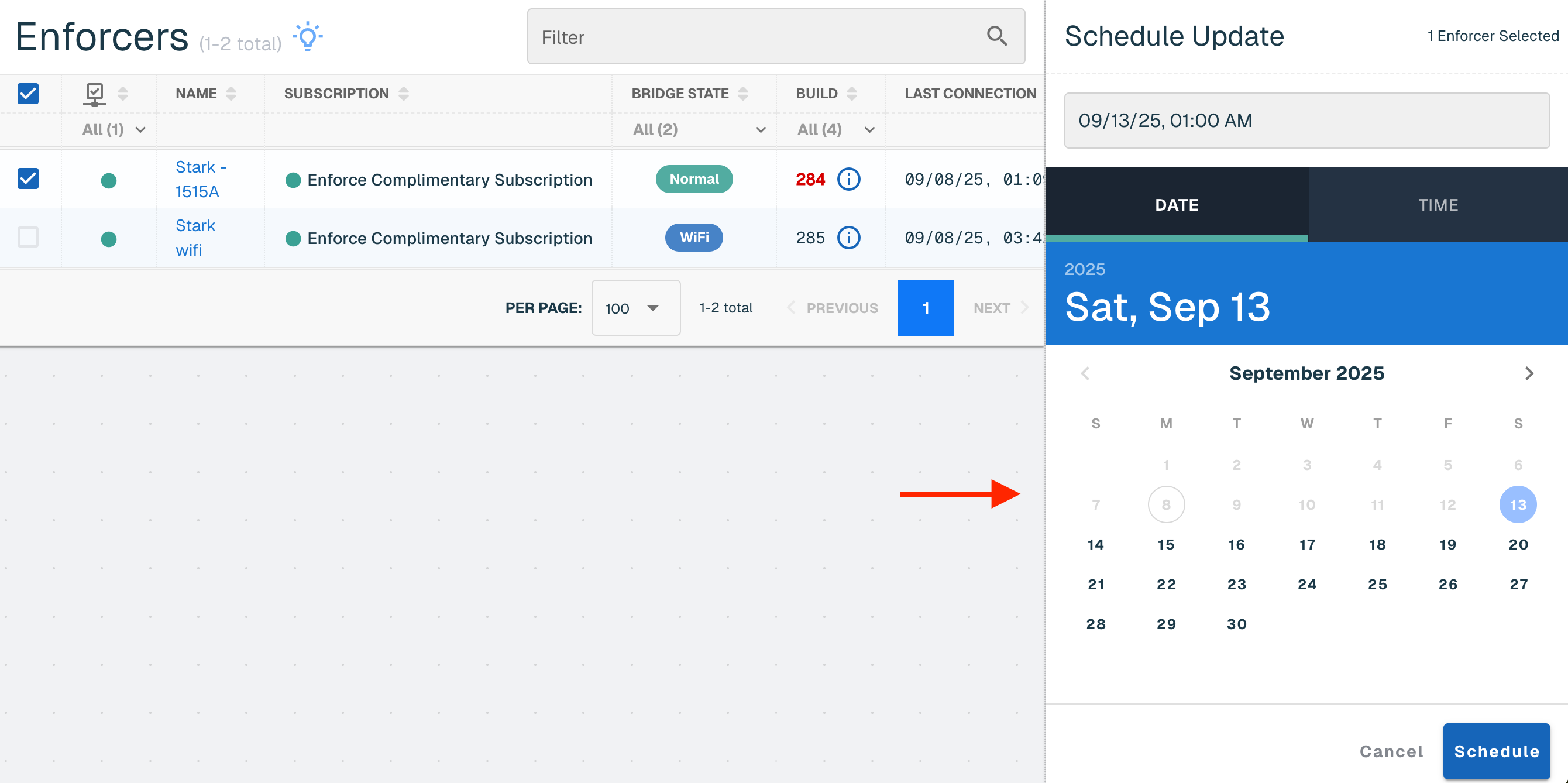The height and width of the screenshot is (783, 1568).
Task: Open build info icon for build 285
Action: click(848, 238)
